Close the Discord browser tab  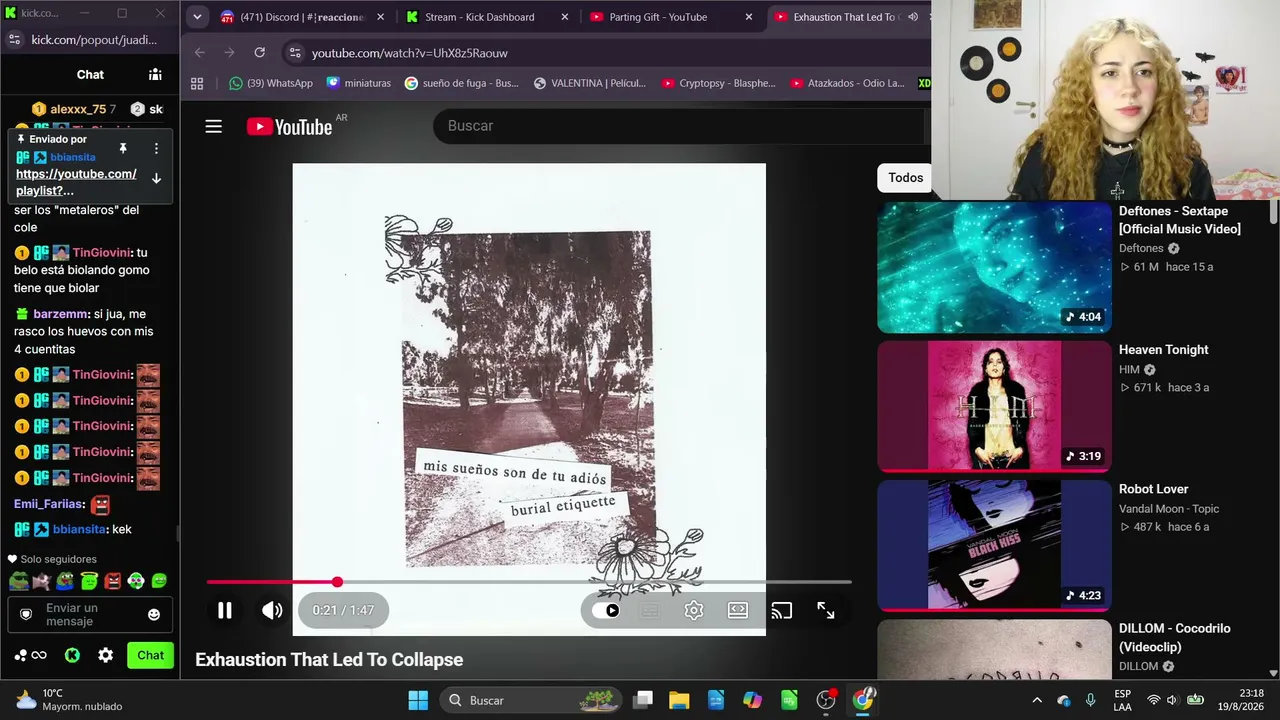coord(381,17)
